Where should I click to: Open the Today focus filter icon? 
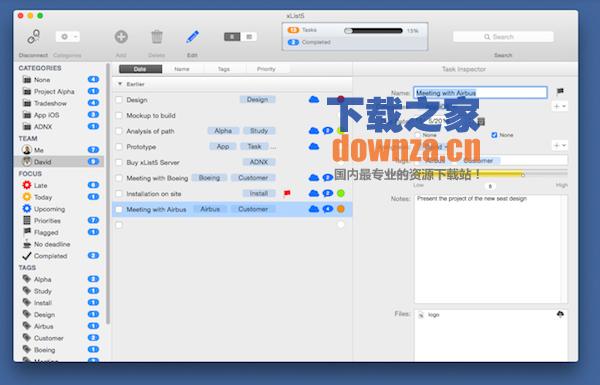27,197
